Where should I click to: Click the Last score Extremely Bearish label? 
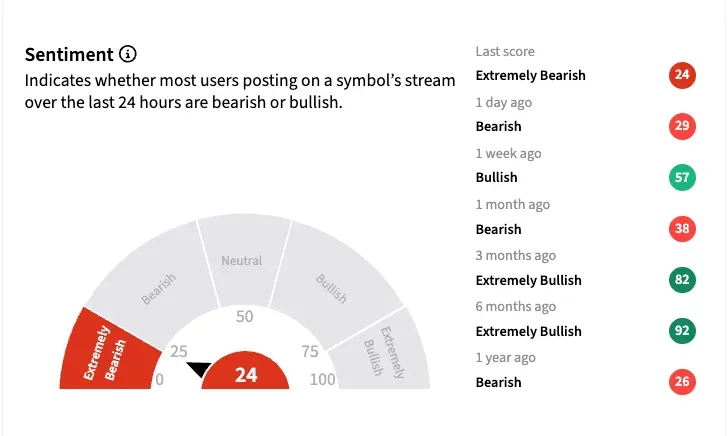530,75
